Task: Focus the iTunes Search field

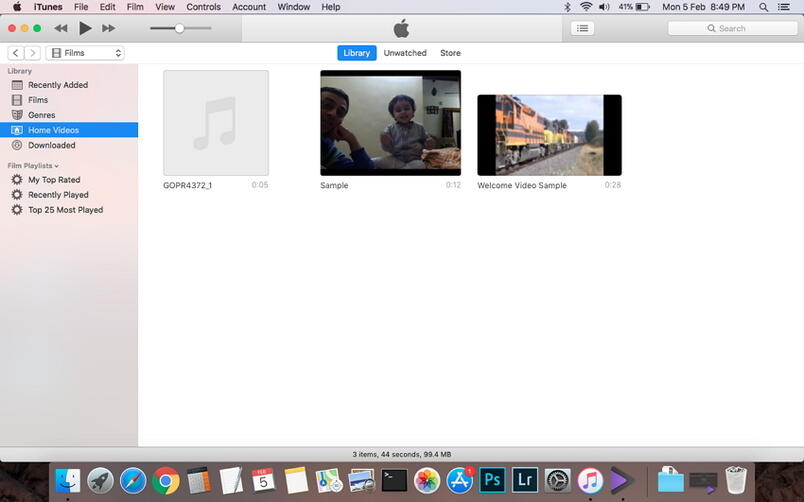Action: [x=732, y=28]
